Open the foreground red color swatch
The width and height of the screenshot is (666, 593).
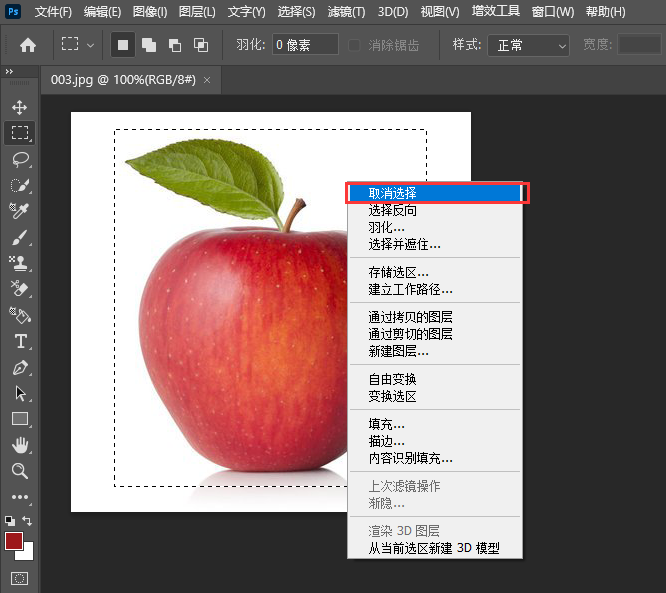click(x=14, y=541)
